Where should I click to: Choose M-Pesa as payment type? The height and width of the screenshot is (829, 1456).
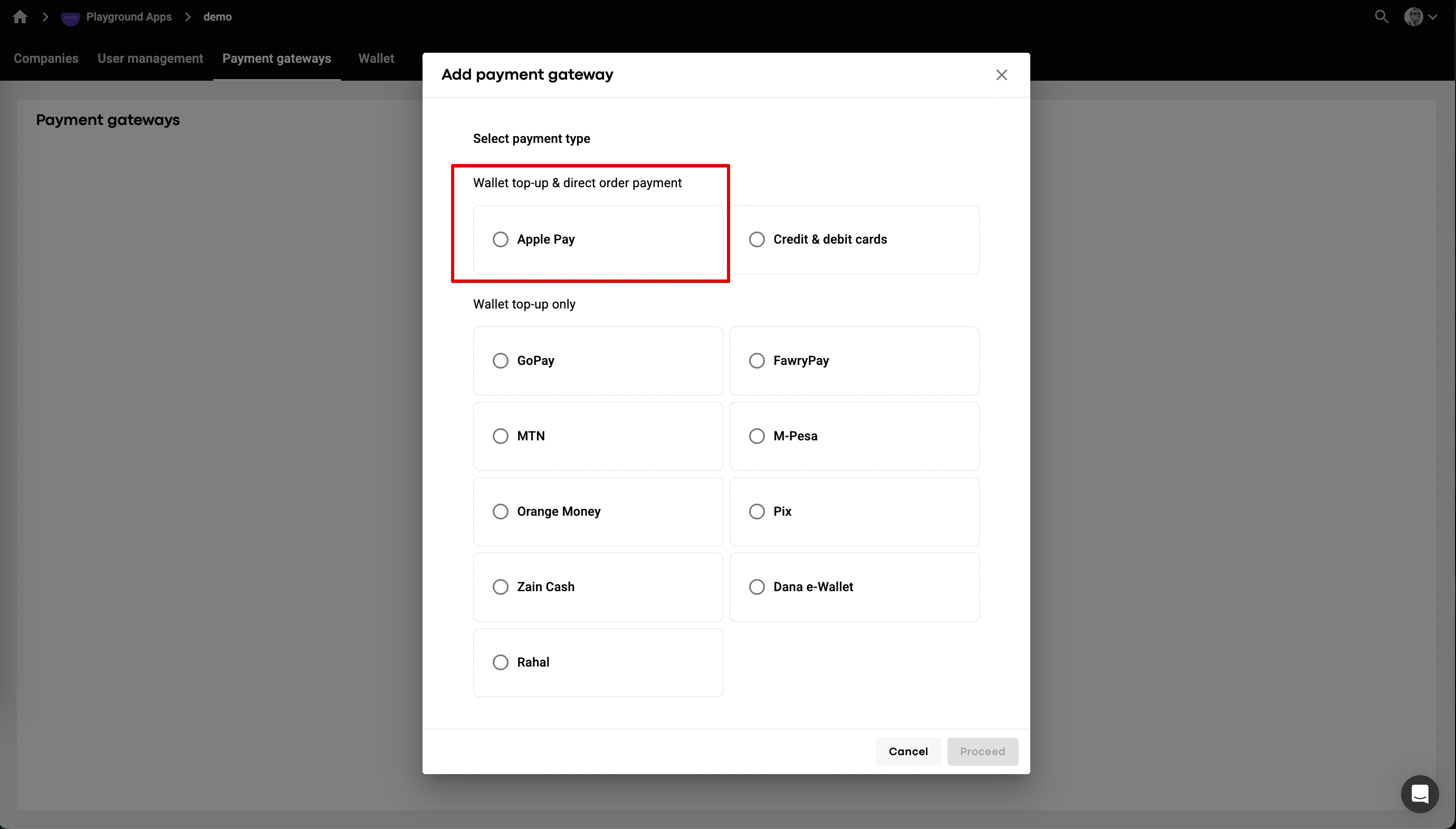click(757, 436)
